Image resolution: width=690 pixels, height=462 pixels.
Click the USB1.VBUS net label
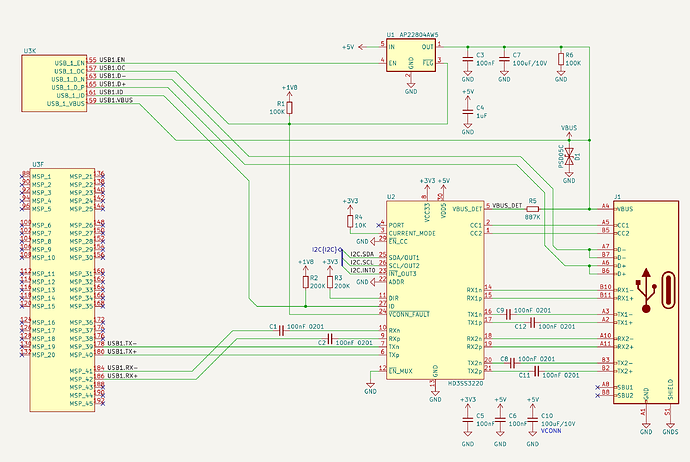[x=116, y=100]
